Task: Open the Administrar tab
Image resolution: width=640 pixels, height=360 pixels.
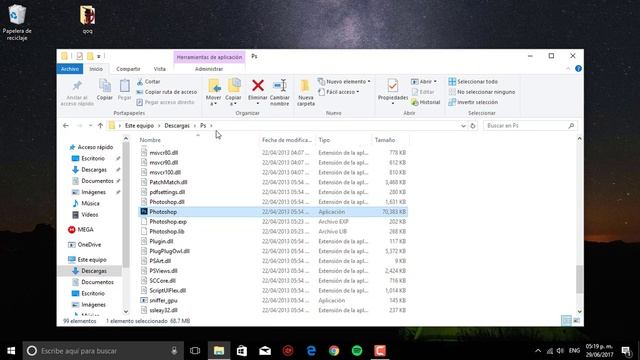Action: tap(209, 69)
